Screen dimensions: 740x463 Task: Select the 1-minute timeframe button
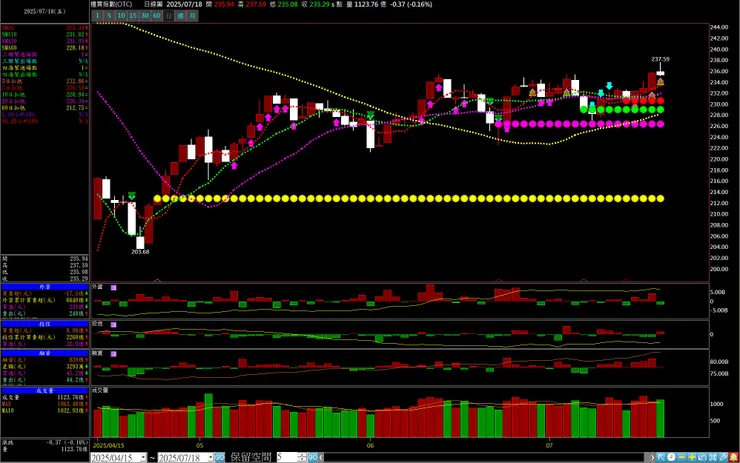(x=97, y=16)
